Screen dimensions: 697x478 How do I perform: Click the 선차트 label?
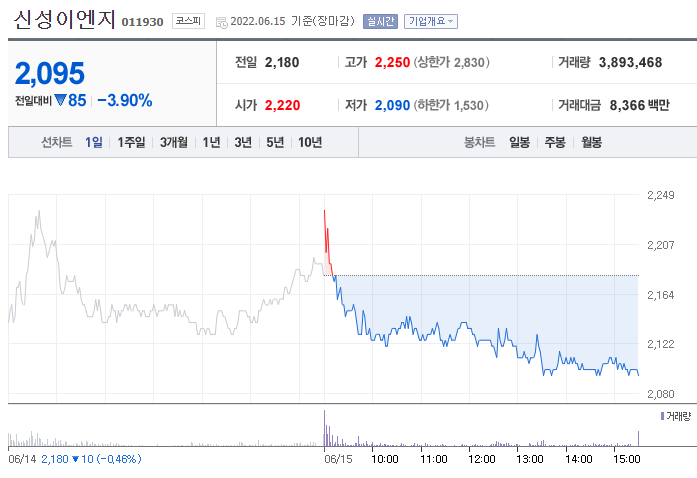[56, 142]
